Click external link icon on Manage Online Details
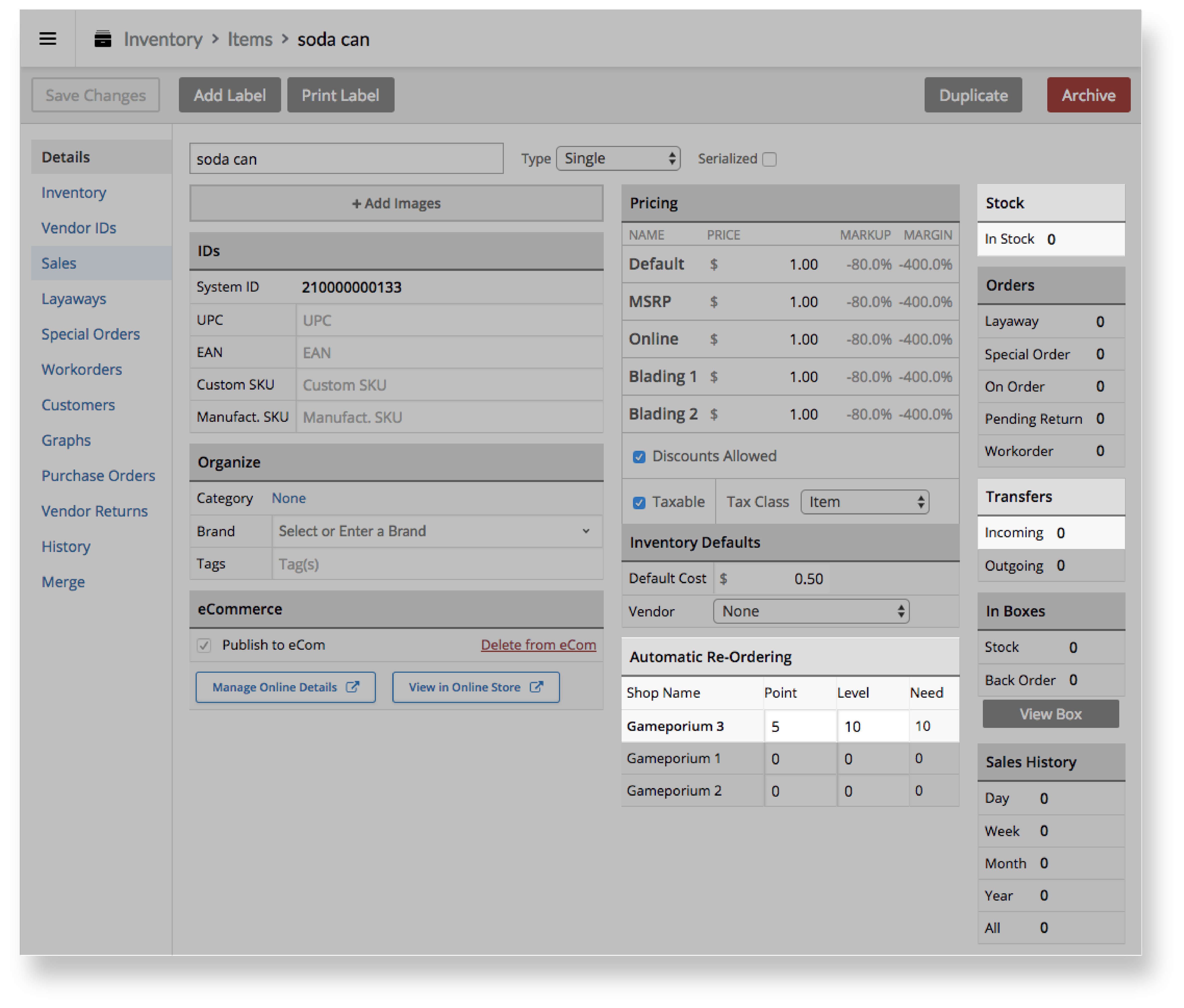The height and width of the screenshot is (1008, 1184). tap(353, 687)
